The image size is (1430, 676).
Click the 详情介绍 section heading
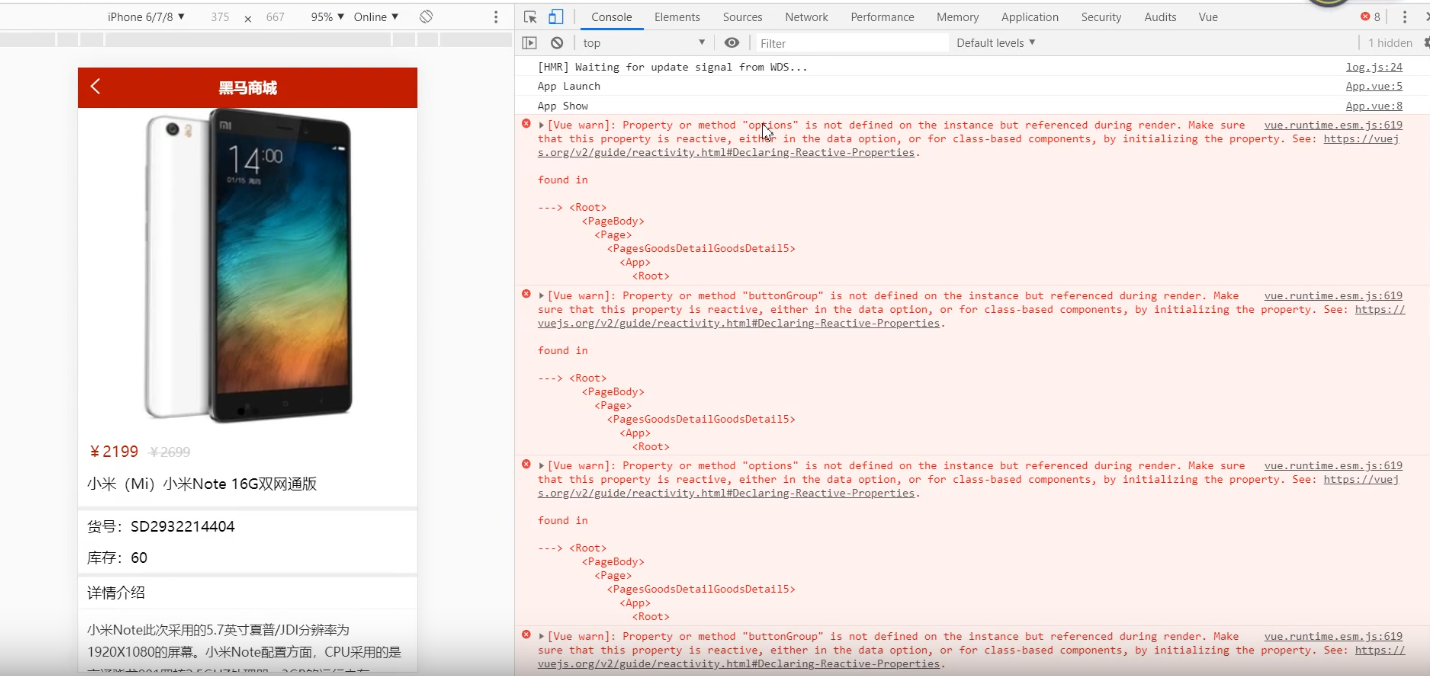tap(116, 592)
